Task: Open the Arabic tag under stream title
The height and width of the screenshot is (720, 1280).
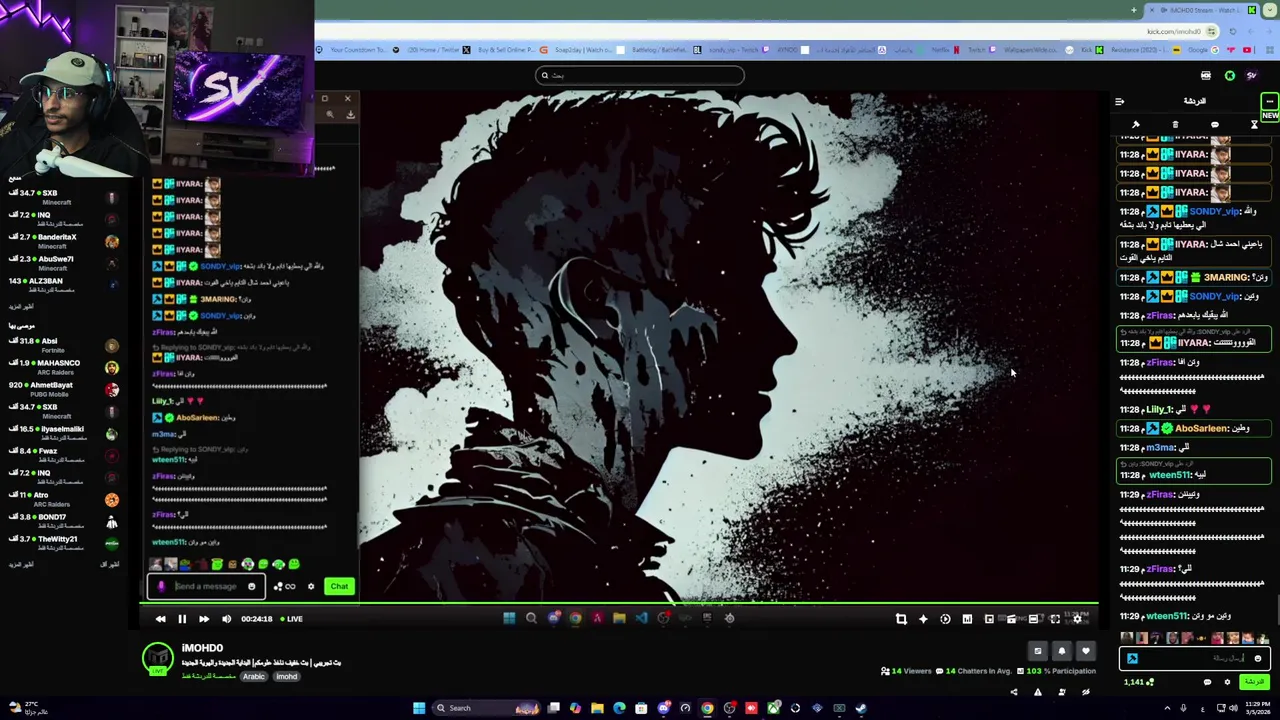Action: [254, 677]
